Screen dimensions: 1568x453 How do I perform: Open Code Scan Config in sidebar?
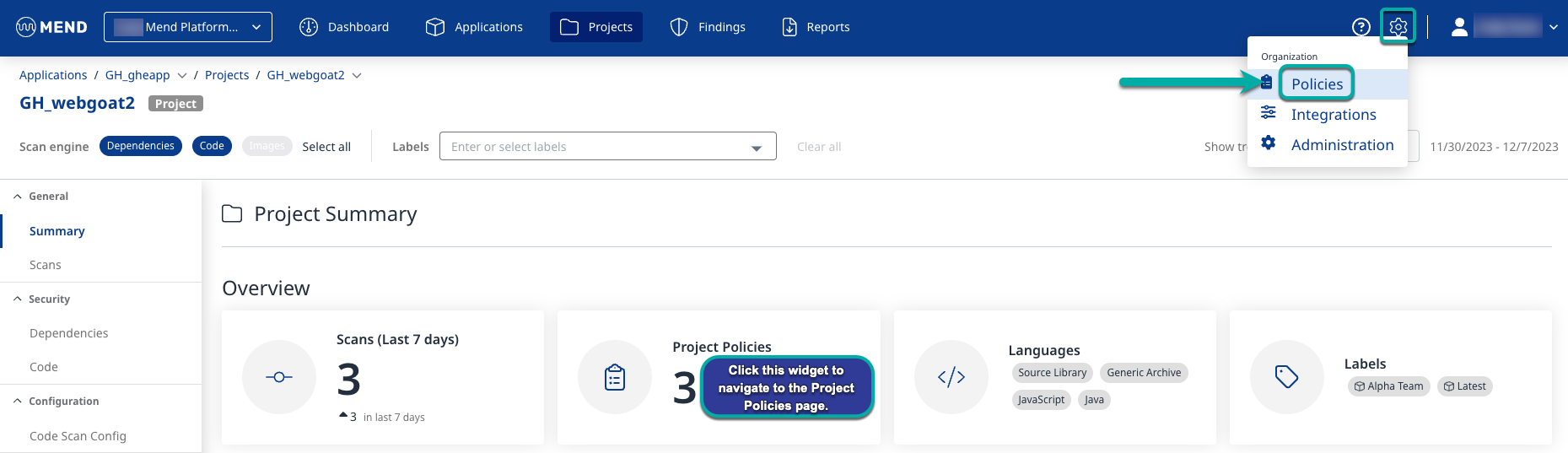click(x=78, y=436)
